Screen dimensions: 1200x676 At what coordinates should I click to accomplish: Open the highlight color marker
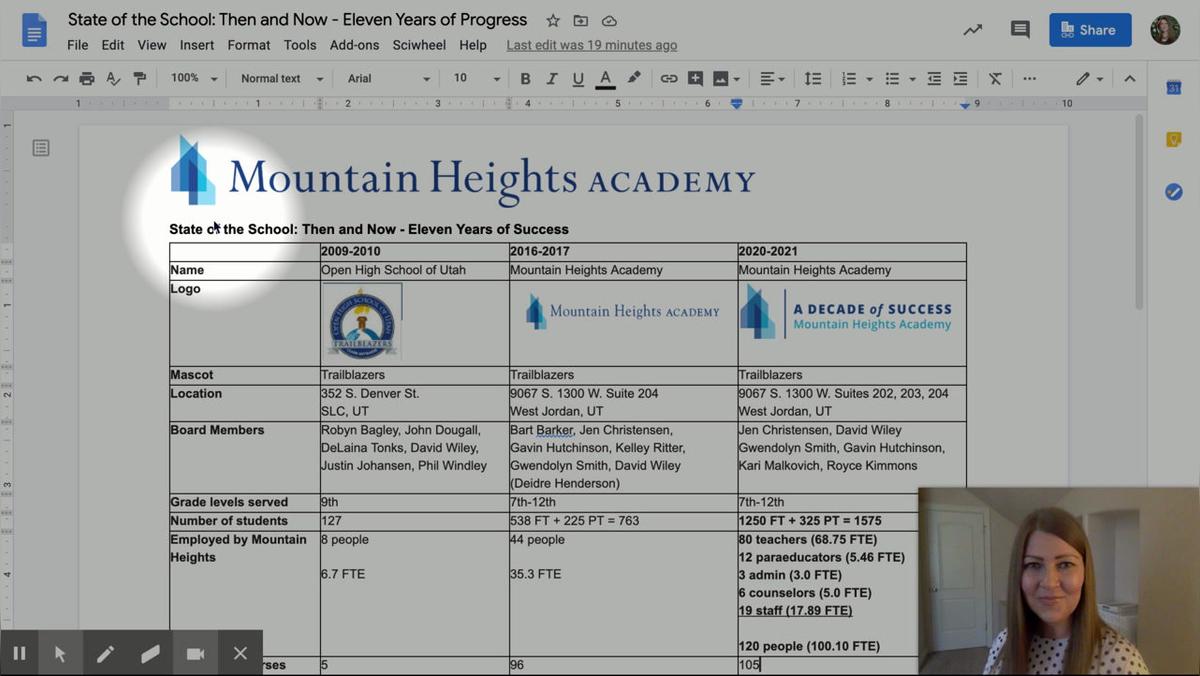(x=633, y=78)
